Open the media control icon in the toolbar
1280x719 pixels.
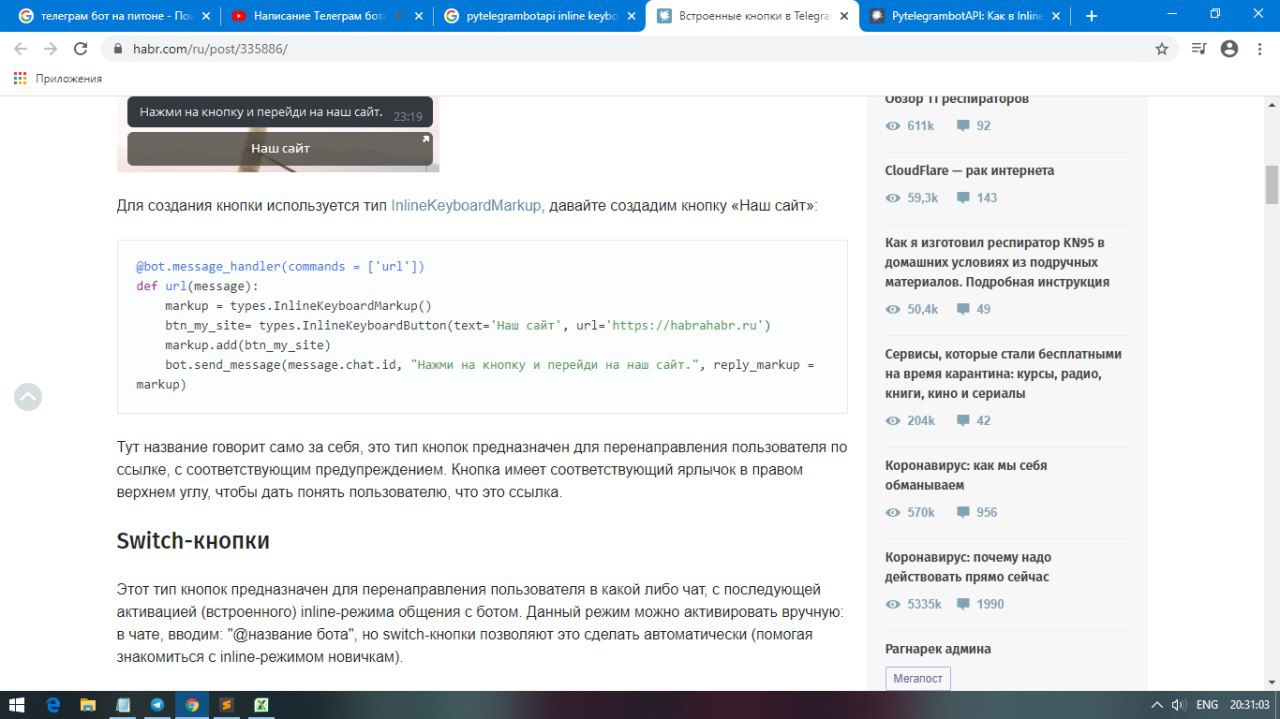(x=1199, y=48)
